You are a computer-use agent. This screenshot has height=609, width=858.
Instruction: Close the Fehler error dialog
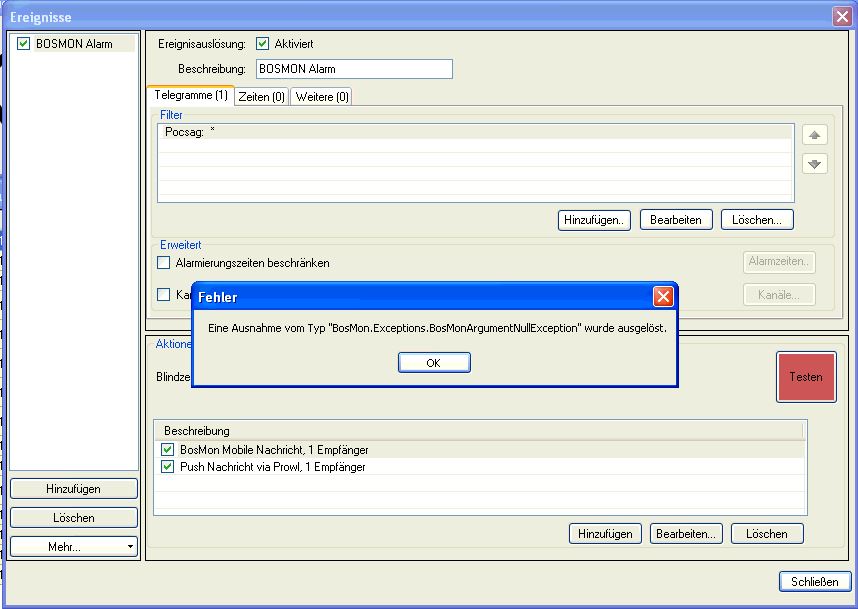662,297
